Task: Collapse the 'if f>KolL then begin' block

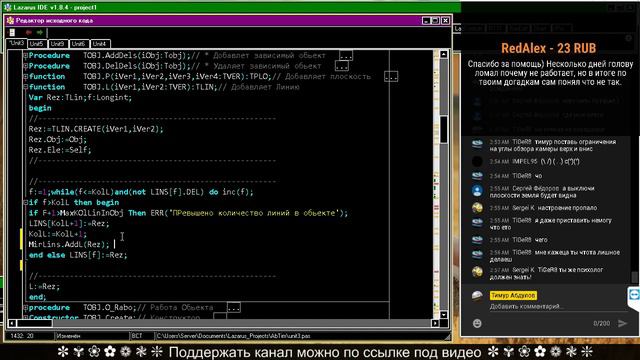Action: coord(26,202)
